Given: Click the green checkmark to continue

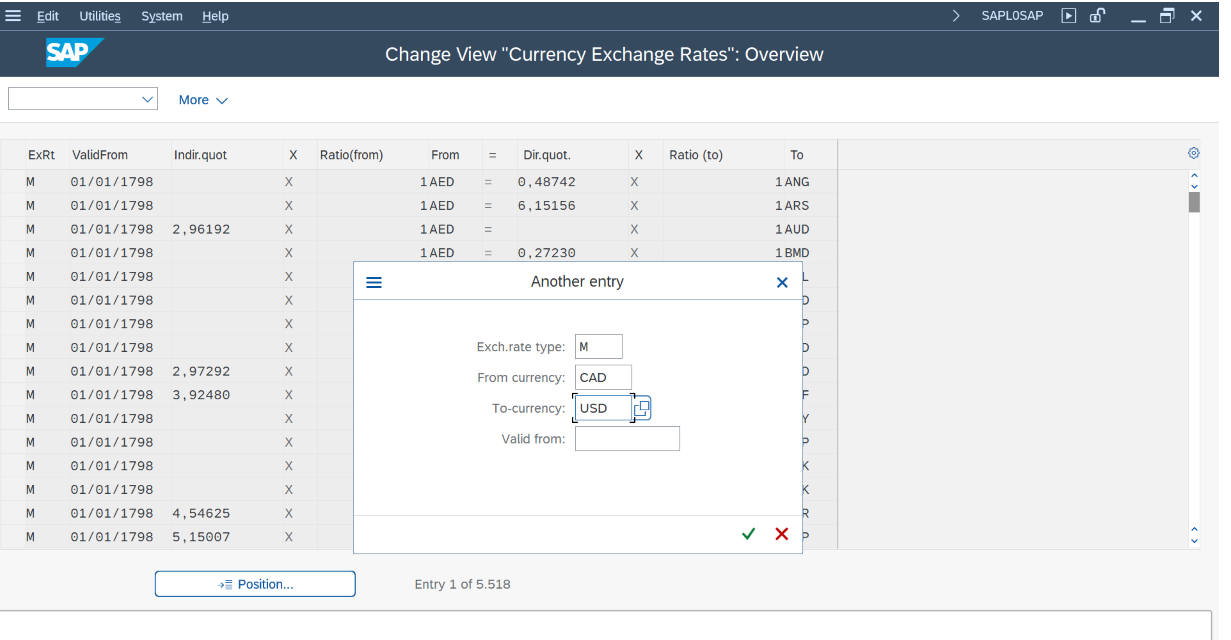Looking at the screenshot, I should (748, 534).
